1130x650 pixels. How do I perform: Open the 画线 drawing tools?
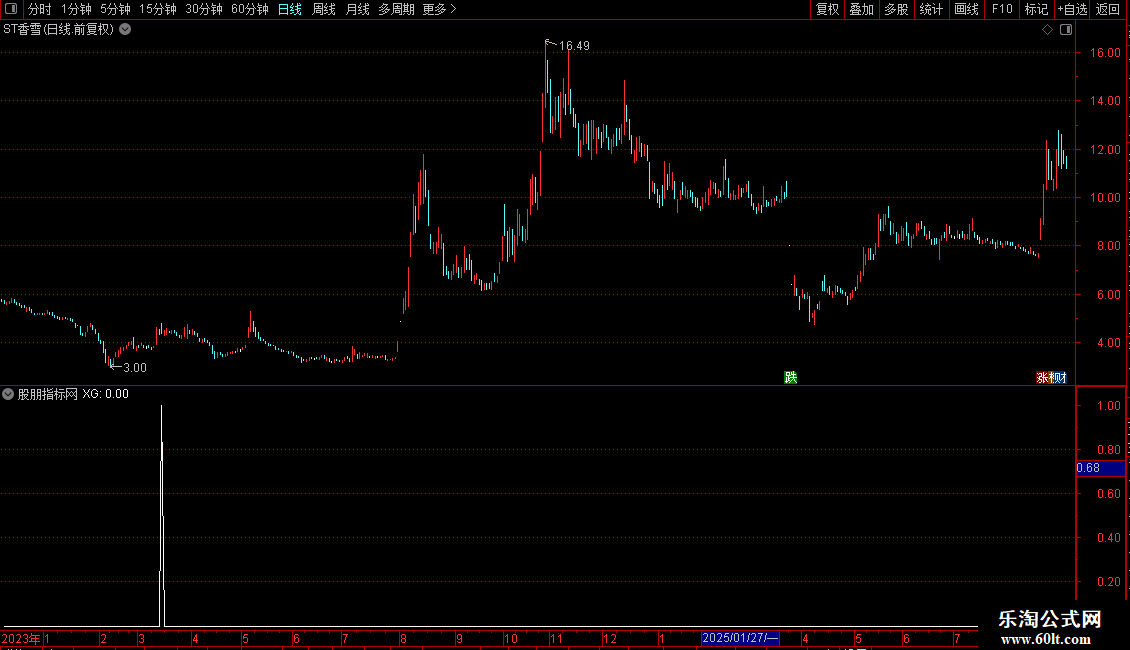coord(966,9)
